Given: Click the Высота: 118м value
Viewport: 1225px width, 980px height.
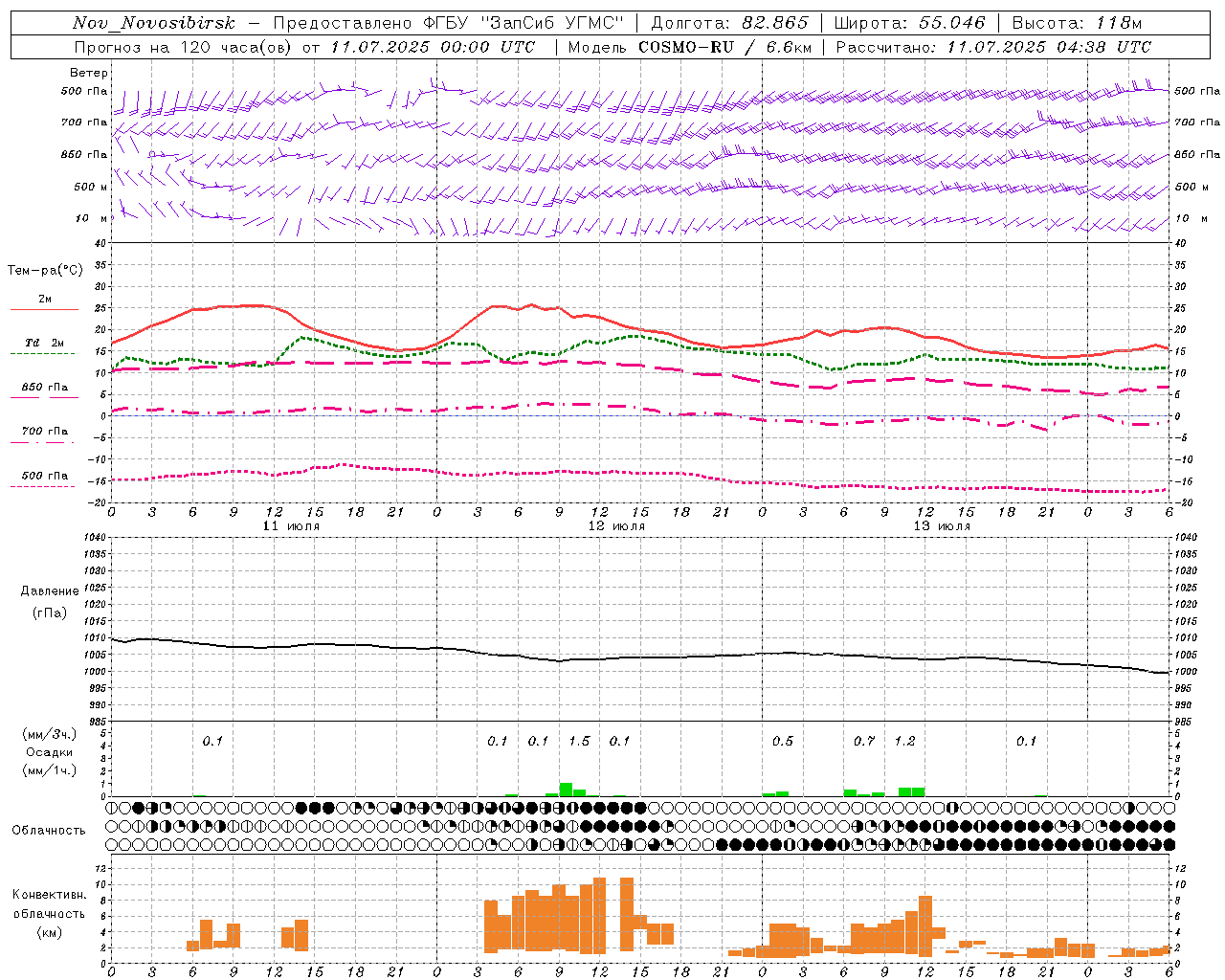Looking at the screenshot, I should coord(1078,23).
